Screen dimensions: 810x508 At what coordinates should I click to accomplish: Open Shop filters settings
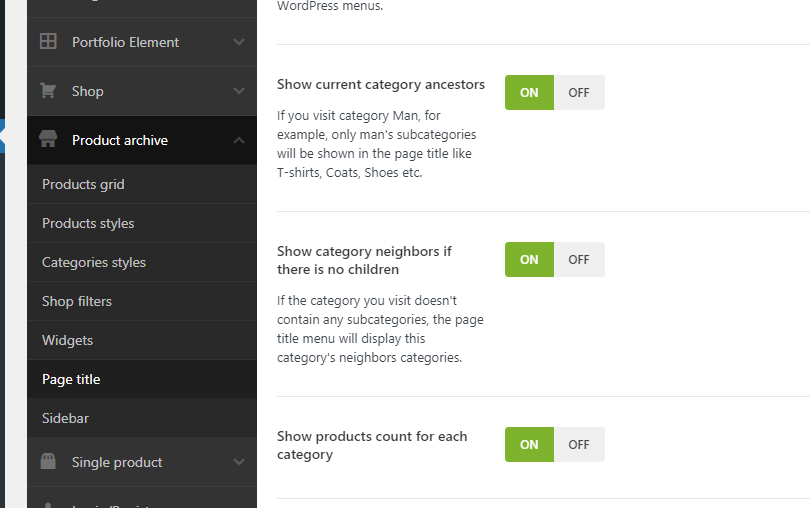(x=77, y=301)
